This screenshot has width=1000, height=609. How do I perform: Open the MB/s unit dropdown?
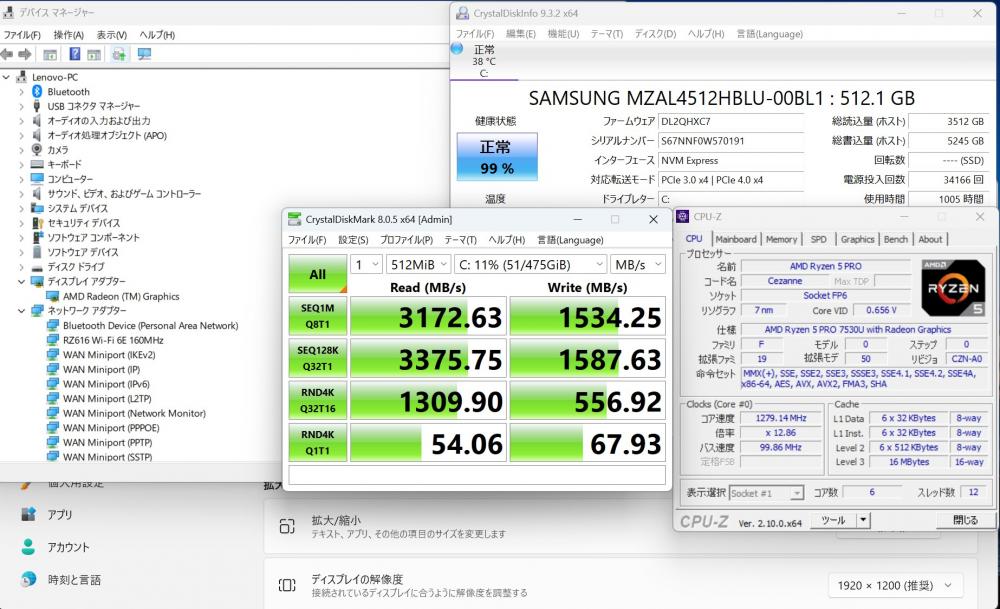click(x=638, y=265)
